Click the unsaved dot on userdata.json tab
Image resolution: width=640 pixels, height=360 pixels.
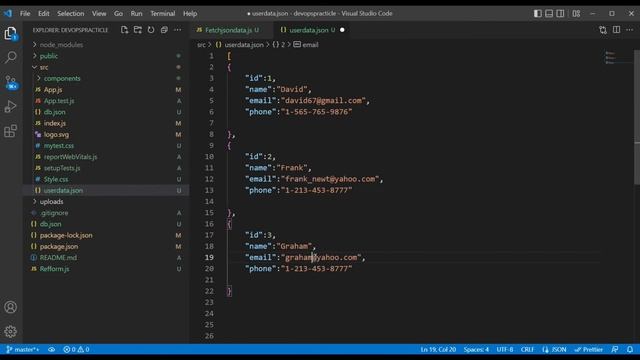tap(342, 30)
